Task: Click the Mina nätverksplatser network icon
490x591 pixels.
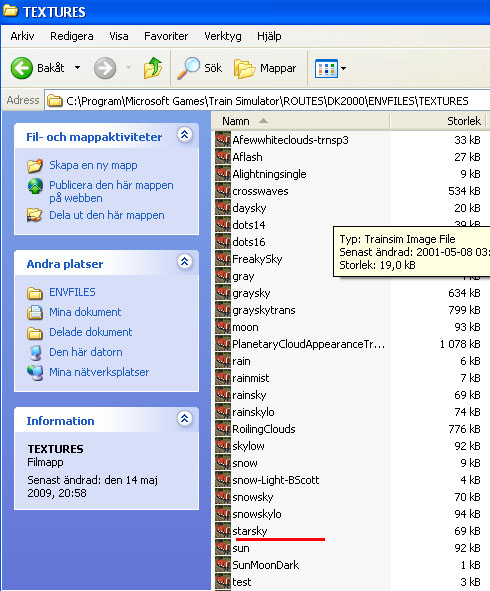Action: tap(35, 372)
